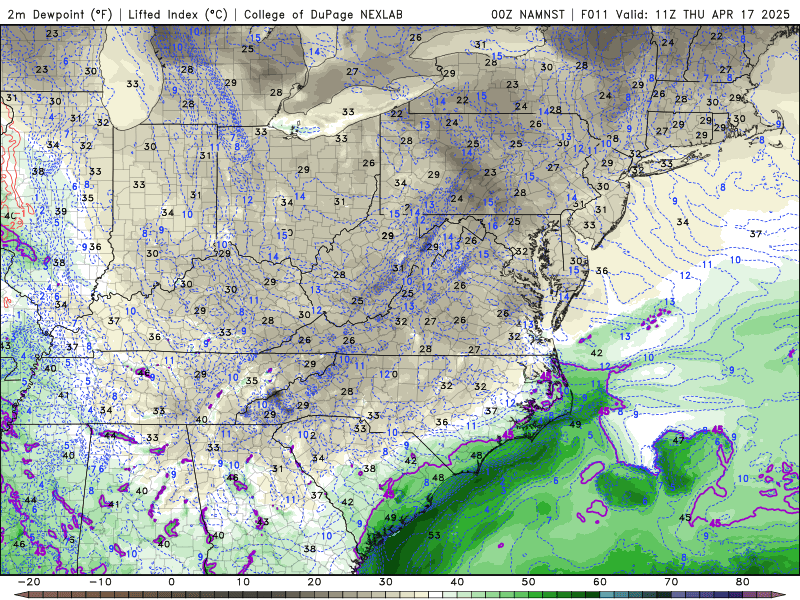Click the 70 label on the color scale
Viewport: 800px width, 600px height.
click(x=671, y=582)
